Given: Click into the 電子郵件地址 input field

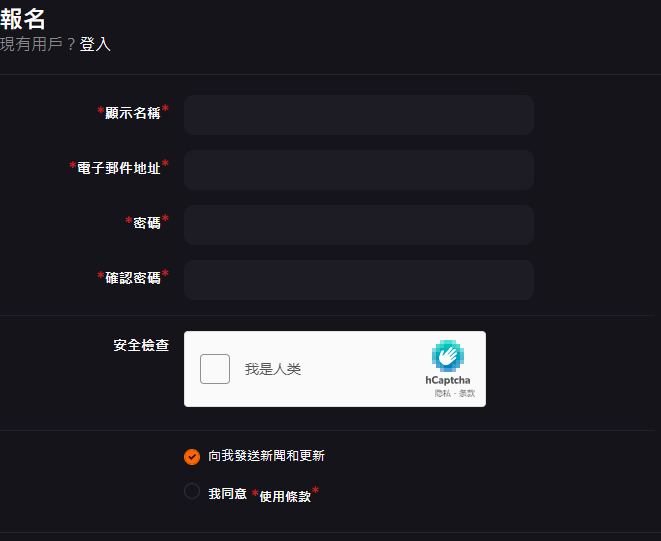Looking at the screenshot, I should pyautogui.click(x=358, y=170).
